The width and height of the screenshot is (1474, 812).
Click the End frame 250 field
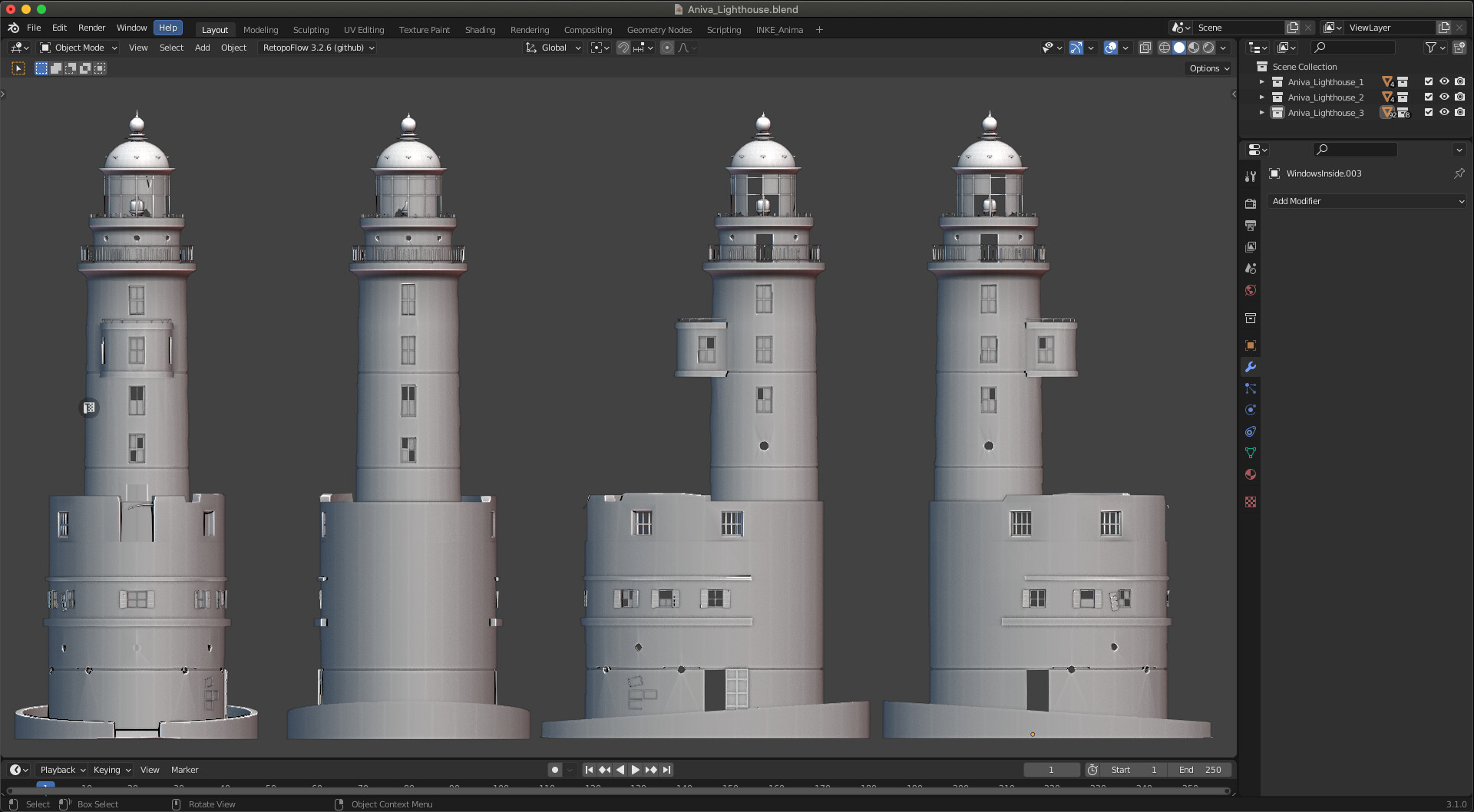1201,770
